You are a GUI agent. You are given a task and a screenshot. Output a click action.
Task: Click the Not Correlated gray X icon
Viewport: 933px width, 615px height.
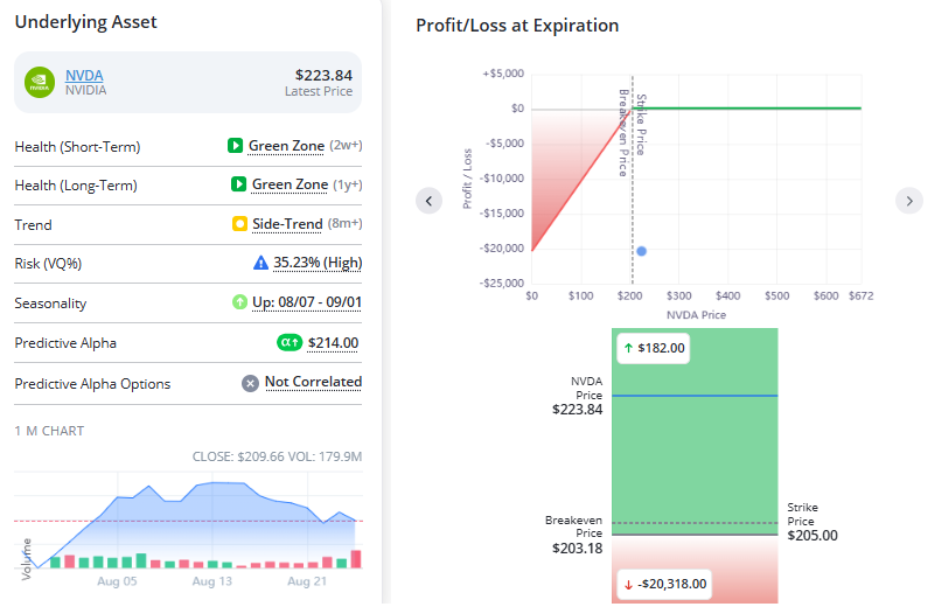[250, 383]
